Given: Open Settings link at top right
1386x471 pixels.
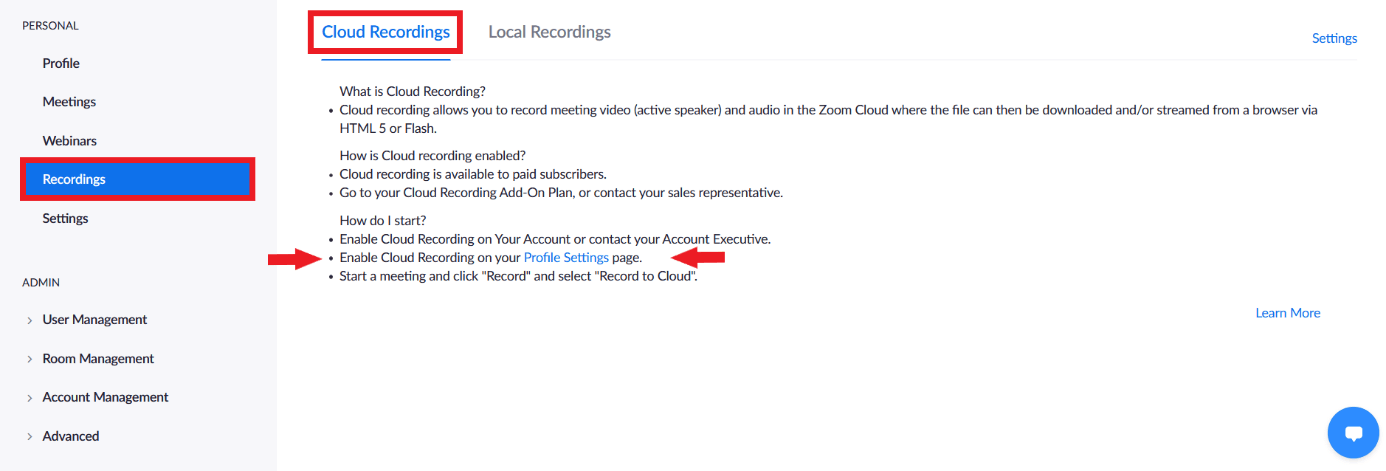Looking at the screenshot, I should [x=1334, y=38].
